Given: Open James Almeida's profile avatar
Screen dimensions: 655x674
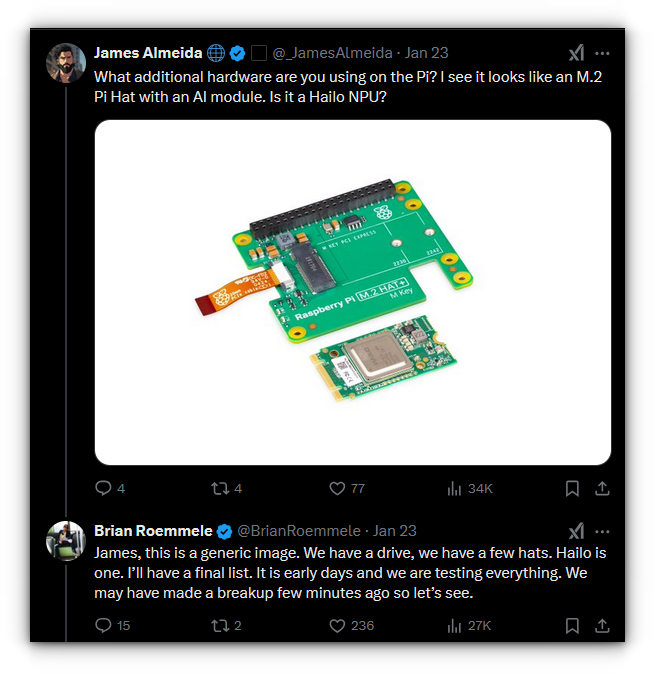Looking at the screenshot, I should tap(66, 63).
